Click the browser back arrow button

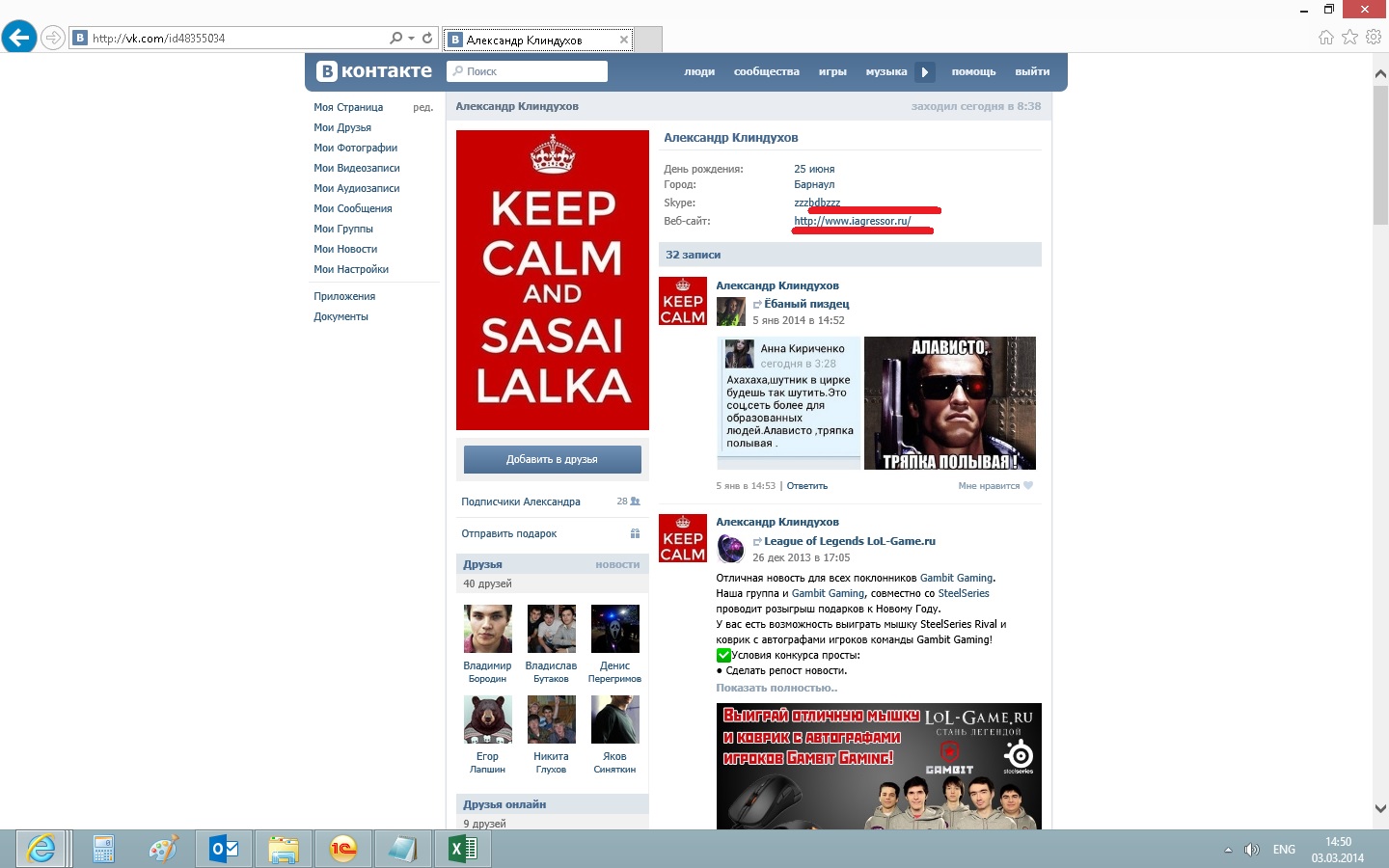(x=19, y=38)
